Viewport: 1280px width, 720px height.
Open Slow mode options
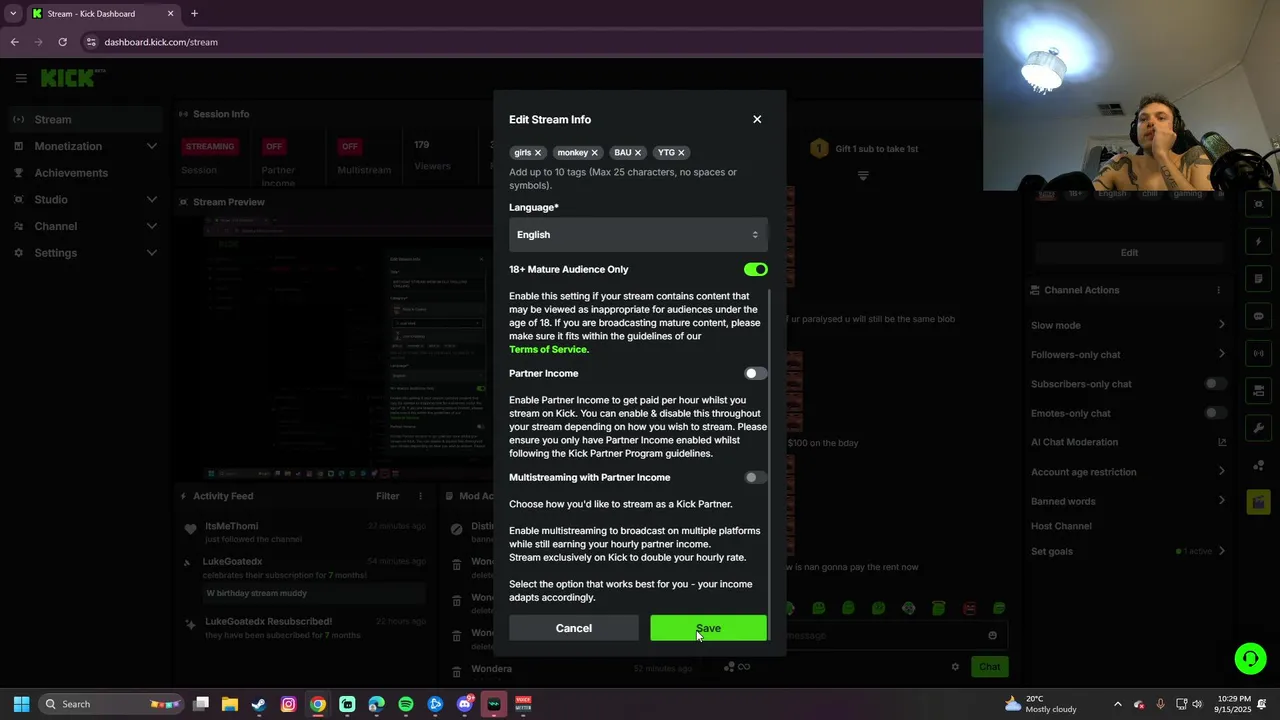(x=1128, y=325)
